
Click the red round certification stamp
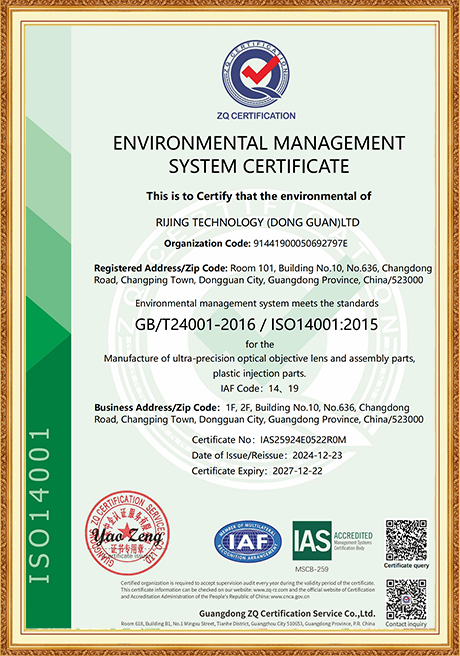tap(128, 533)
